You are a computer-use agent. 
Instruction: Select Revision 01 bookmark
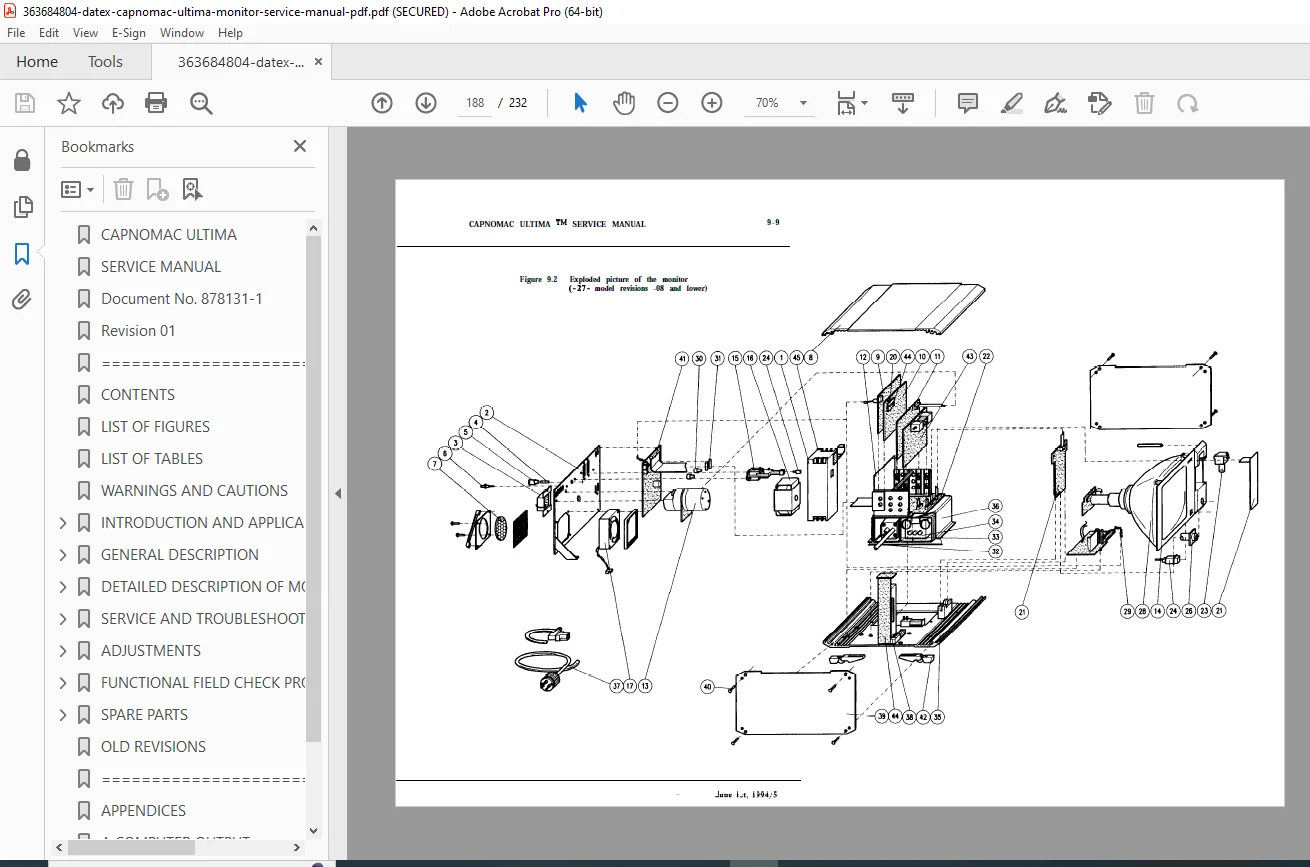point(138,331)
